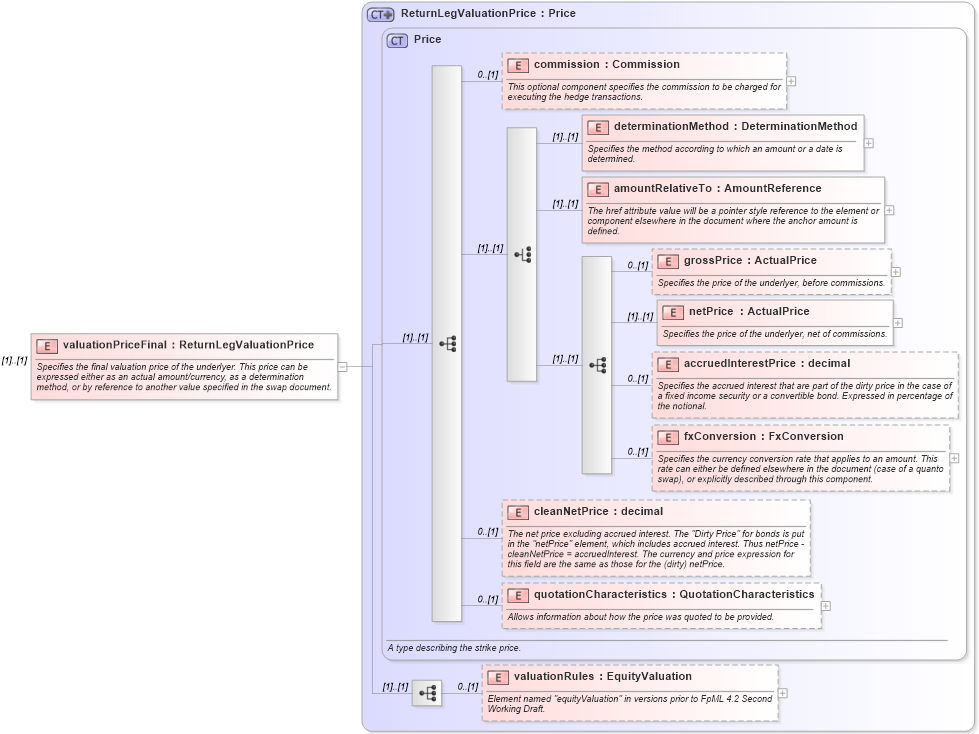This screenshot has width=979, height=734.
Task: Select the E icon on amountRelativeTo
Action: click(597, 189)
